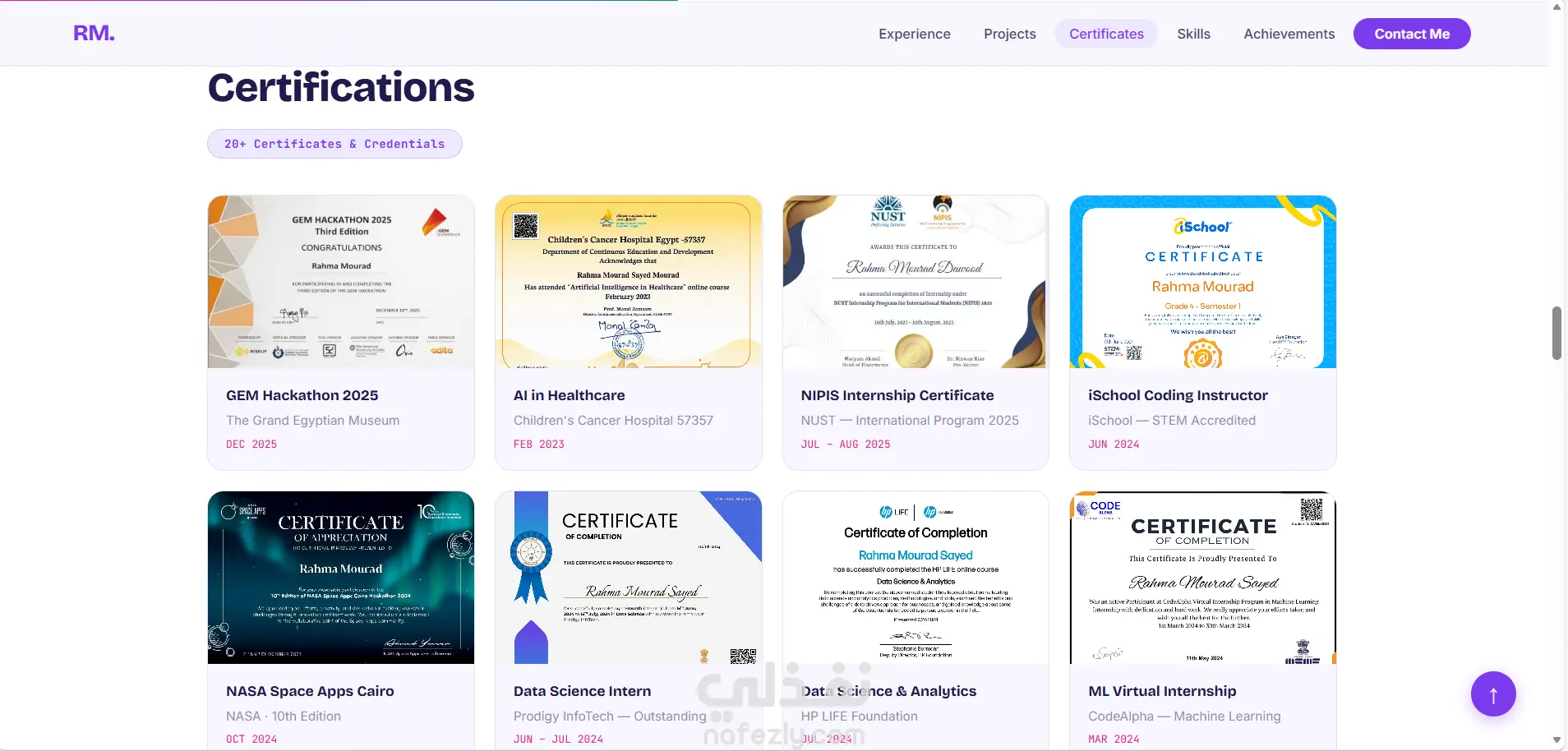Select the Certificates nav item
Screen dimensions: 1568x751
(x=1106, y=34)
